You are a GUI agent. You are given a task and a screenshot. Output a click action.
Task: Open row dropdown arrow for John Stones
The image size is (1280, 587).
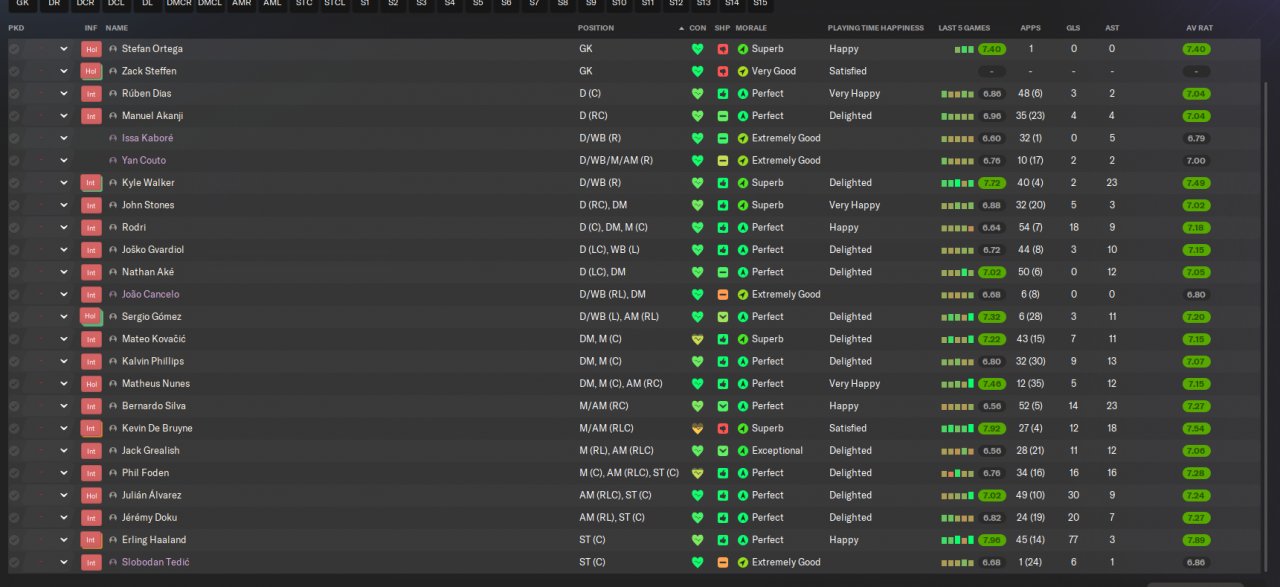pos(64,205)
